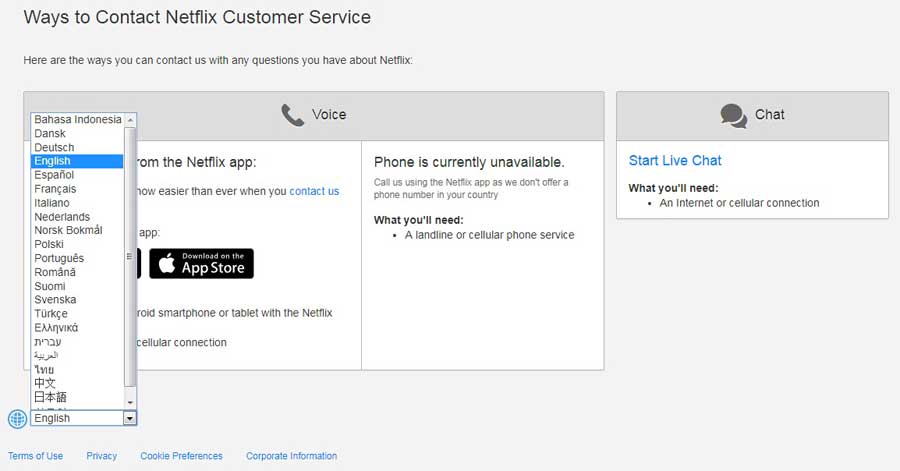The height and width of the screenshot is (471, 900).
Task: Select Bahasa Indonesia language option
Action: [77, 120]
